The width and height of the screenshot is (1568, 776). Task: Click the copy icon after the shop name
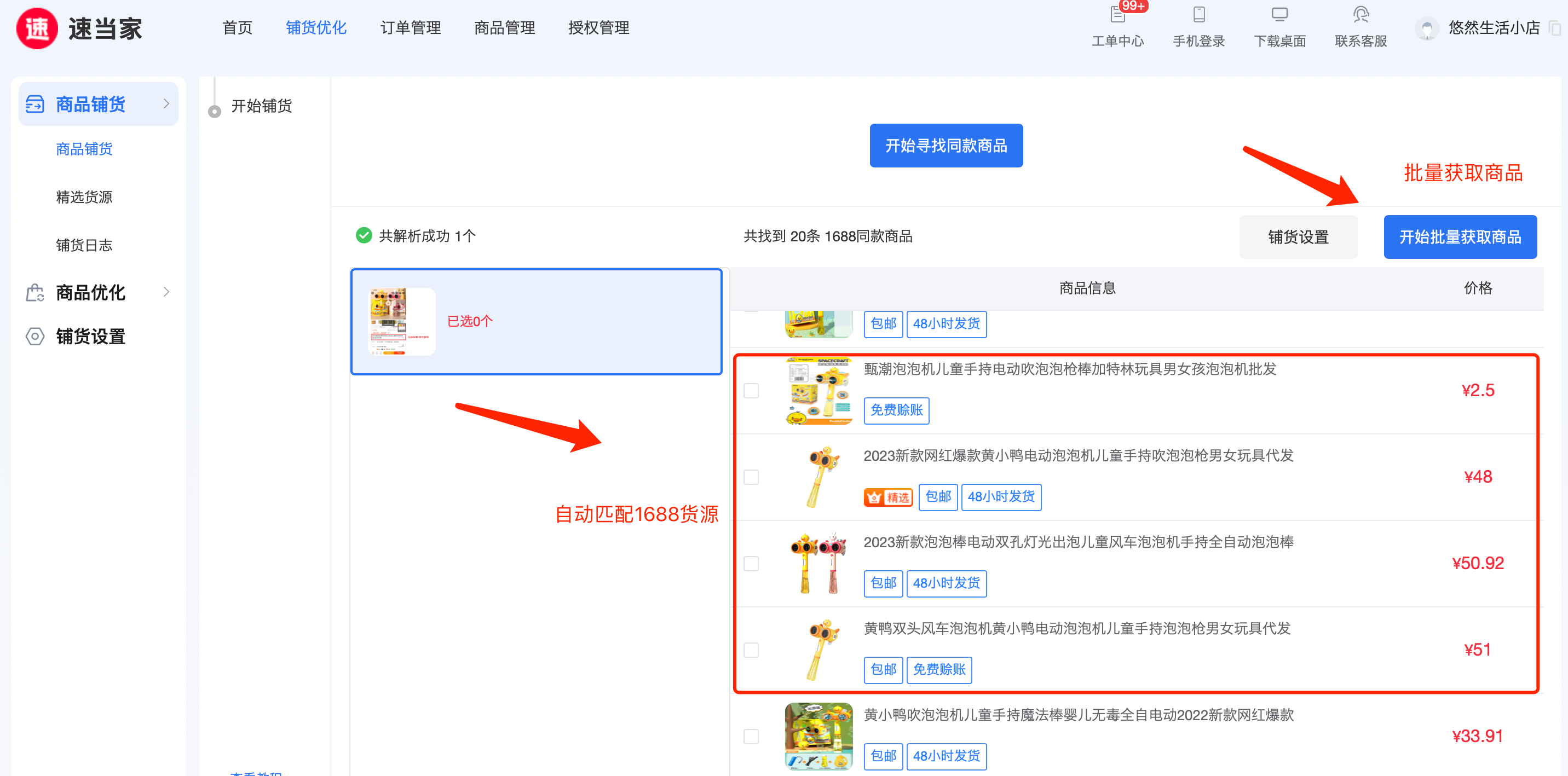pyautogui.click(x=1554, y=28)
